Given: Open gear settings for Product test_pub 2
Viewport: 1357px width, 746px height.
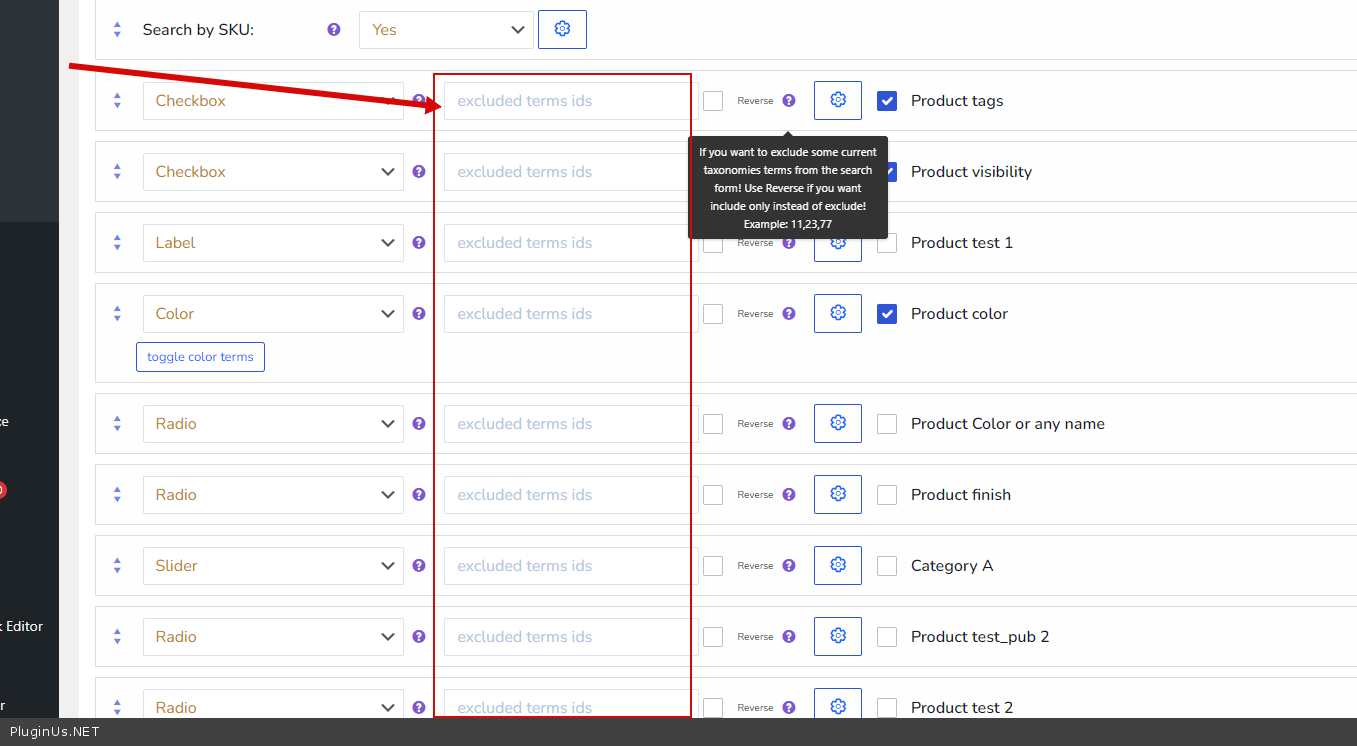Looking at the screenshot, I should tap(838, 637).
